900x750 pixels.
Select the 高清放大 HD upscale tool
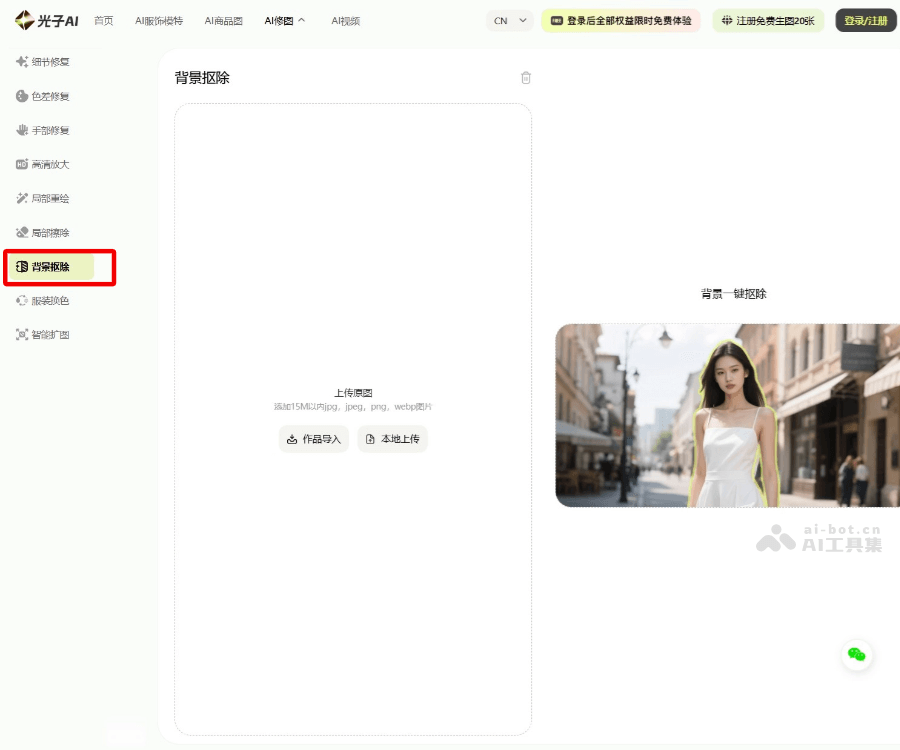48,164
